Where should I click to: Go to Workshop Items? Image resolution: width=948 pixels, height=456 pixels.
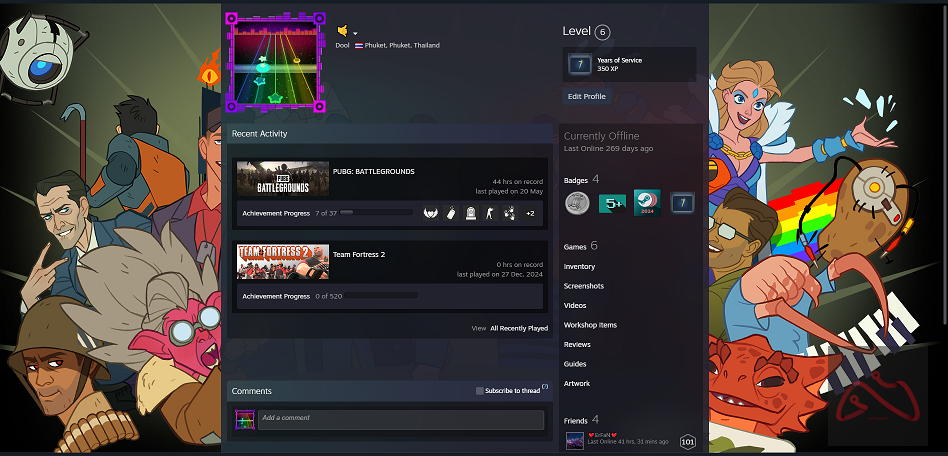(x=590, y=325)
